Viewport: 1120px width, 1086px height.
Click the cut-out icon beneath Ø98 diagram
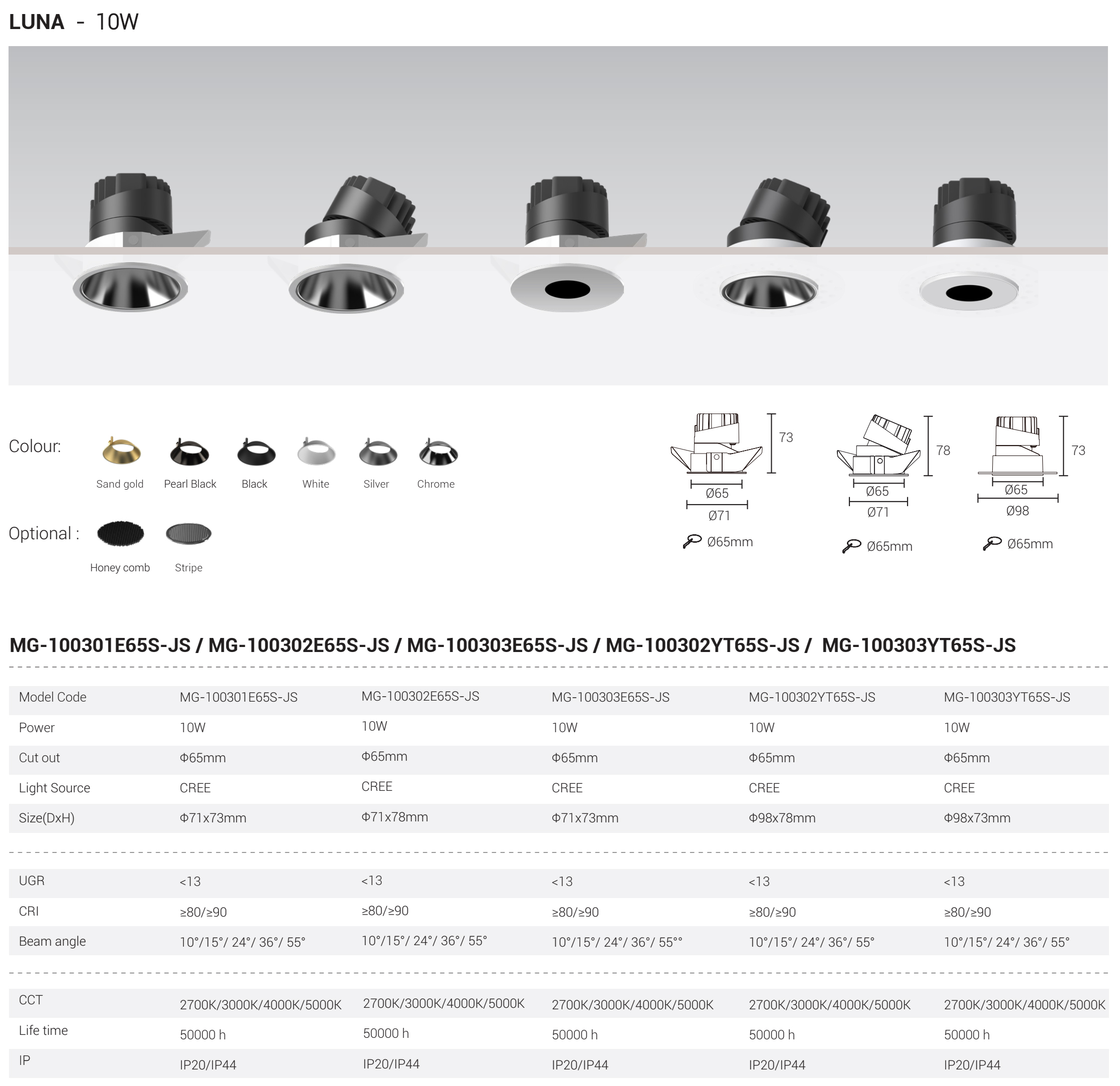(x=992, y=544)
